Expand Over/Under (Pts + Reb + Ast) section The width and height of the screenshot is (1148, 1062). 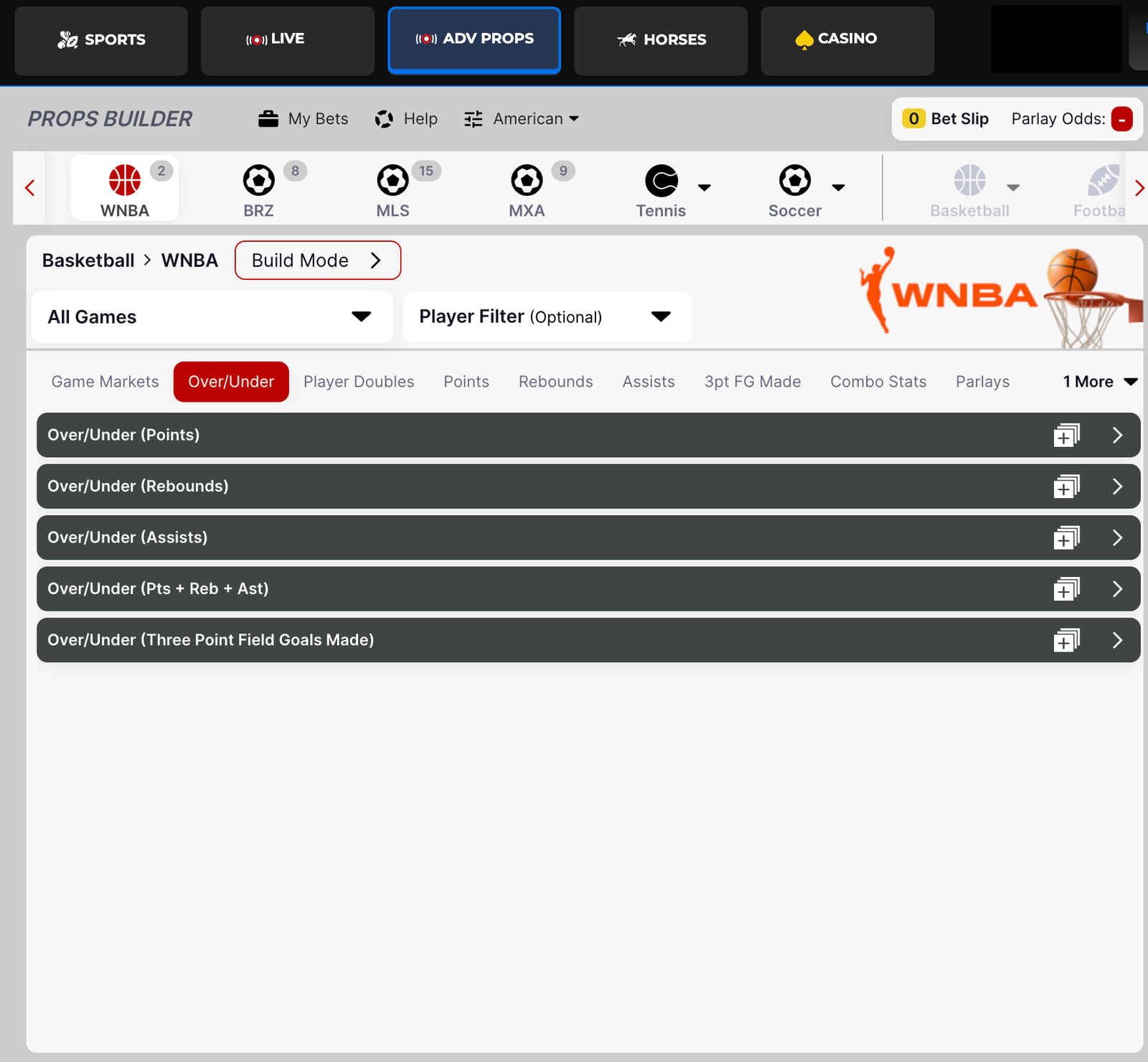point(1116,589)
